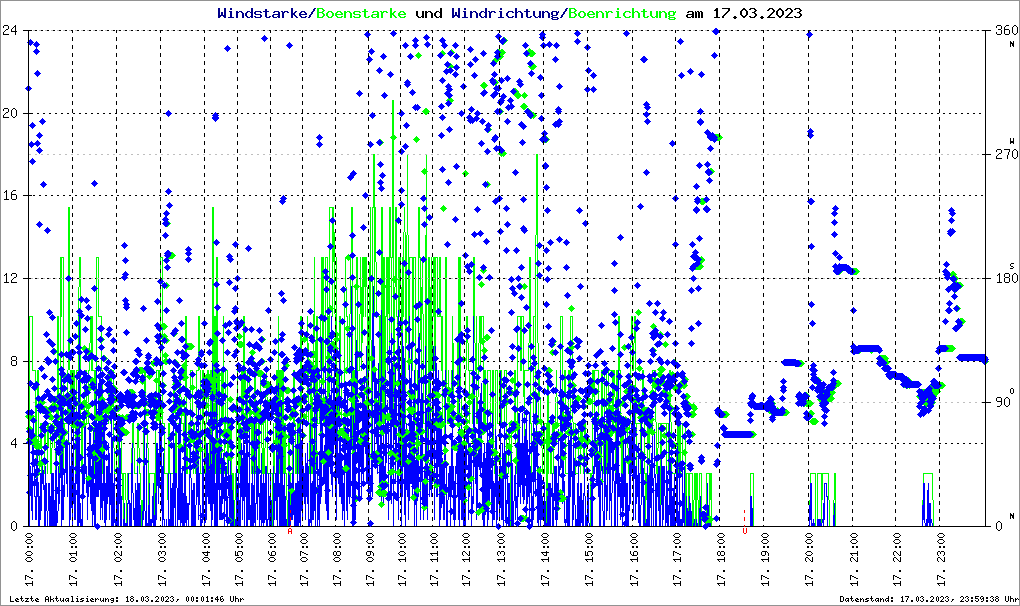Viewport: 1020px width, 606px height.
Task: Click the '17. 06:00' time label
Action: (x=272, y=559)
